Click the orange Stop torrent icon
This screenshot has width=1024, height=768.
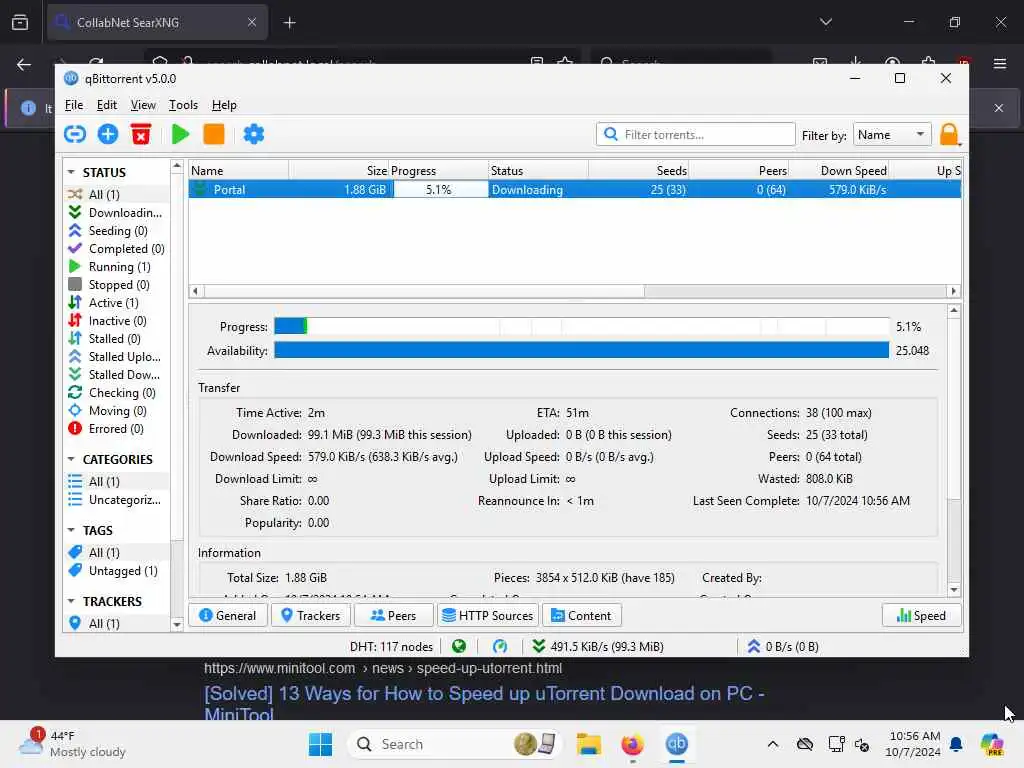click(214, 135)
